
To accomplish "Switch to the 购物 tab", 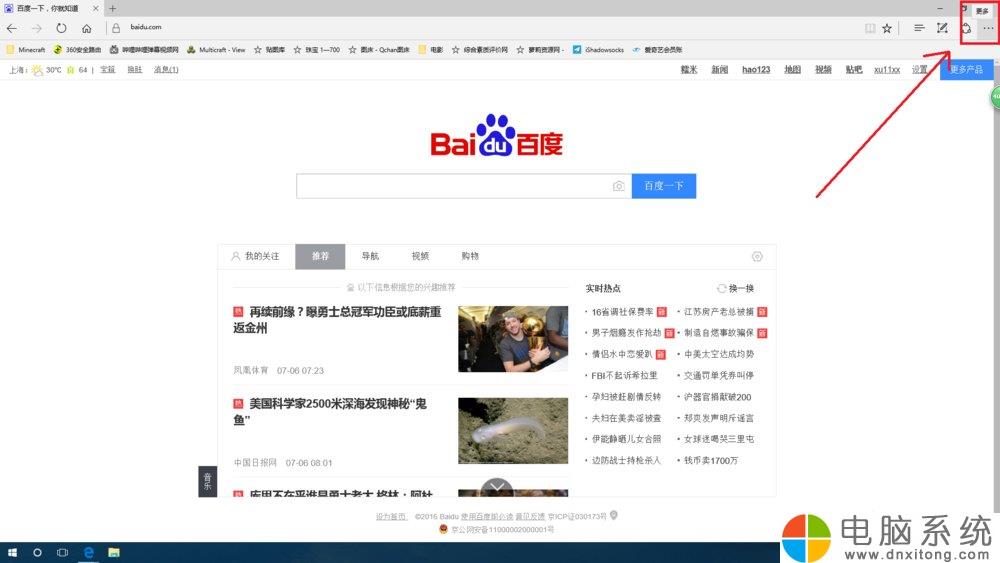I will [470, 256].
